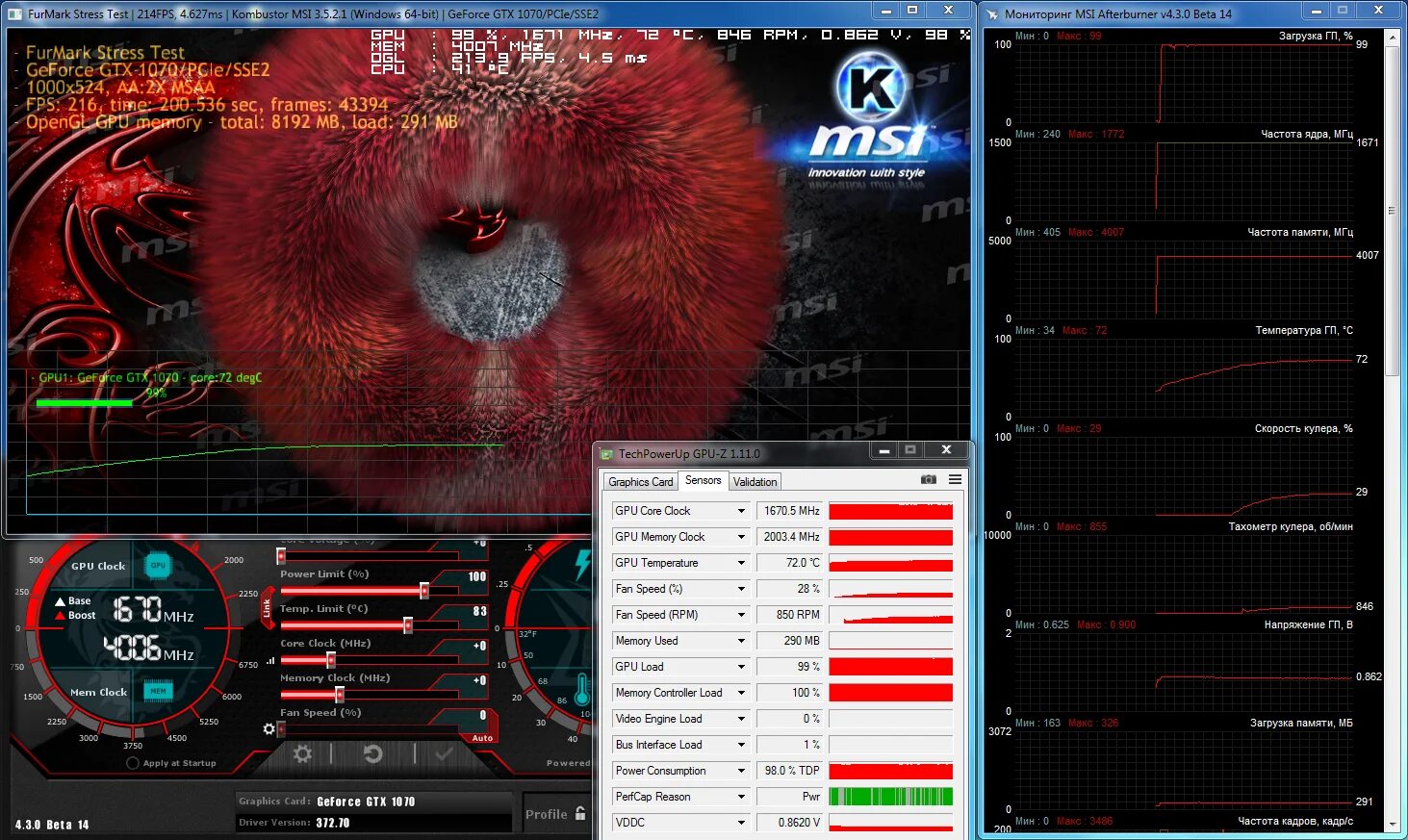Expand VDDC sensor dropdown
1408x840 pixels.
click(x=741, y=823)
